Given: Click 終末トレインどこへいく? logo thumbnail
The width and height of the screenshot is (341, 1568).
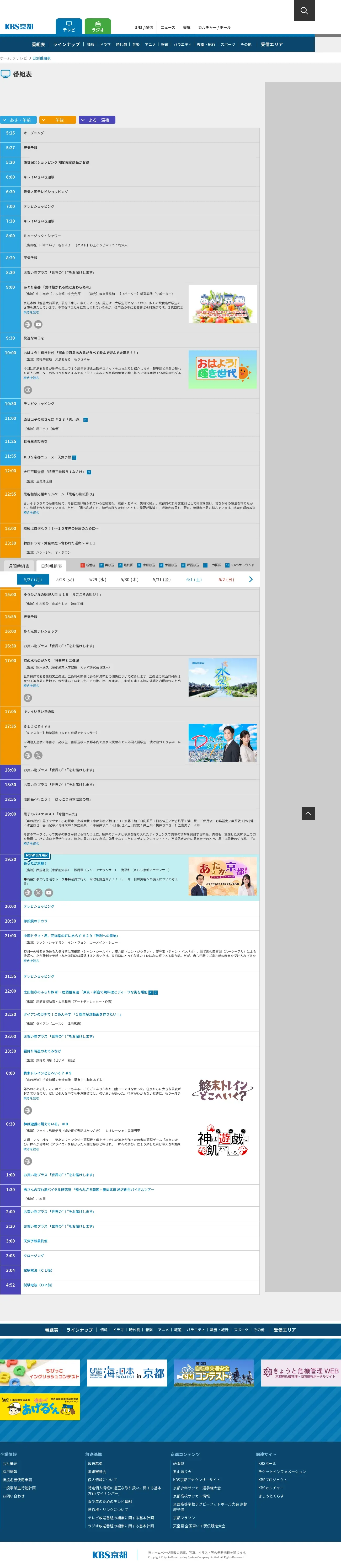Looking at the screenshot, I should click(x=222, y=1090).
